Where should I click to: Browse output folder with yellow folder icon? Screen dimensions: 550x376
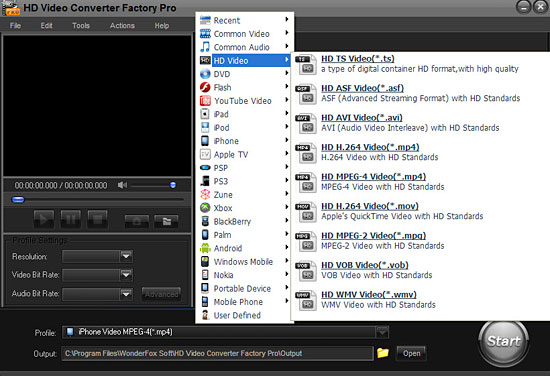[383, 352]
